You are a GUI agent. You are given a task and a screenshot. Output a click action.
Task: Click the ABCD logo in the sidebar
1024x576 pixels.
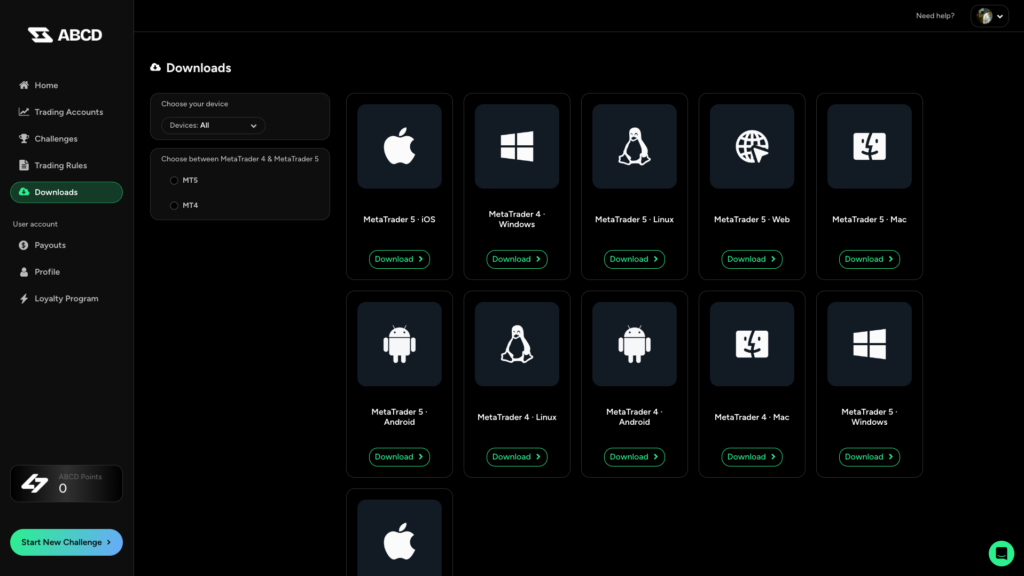coord(65,35)
